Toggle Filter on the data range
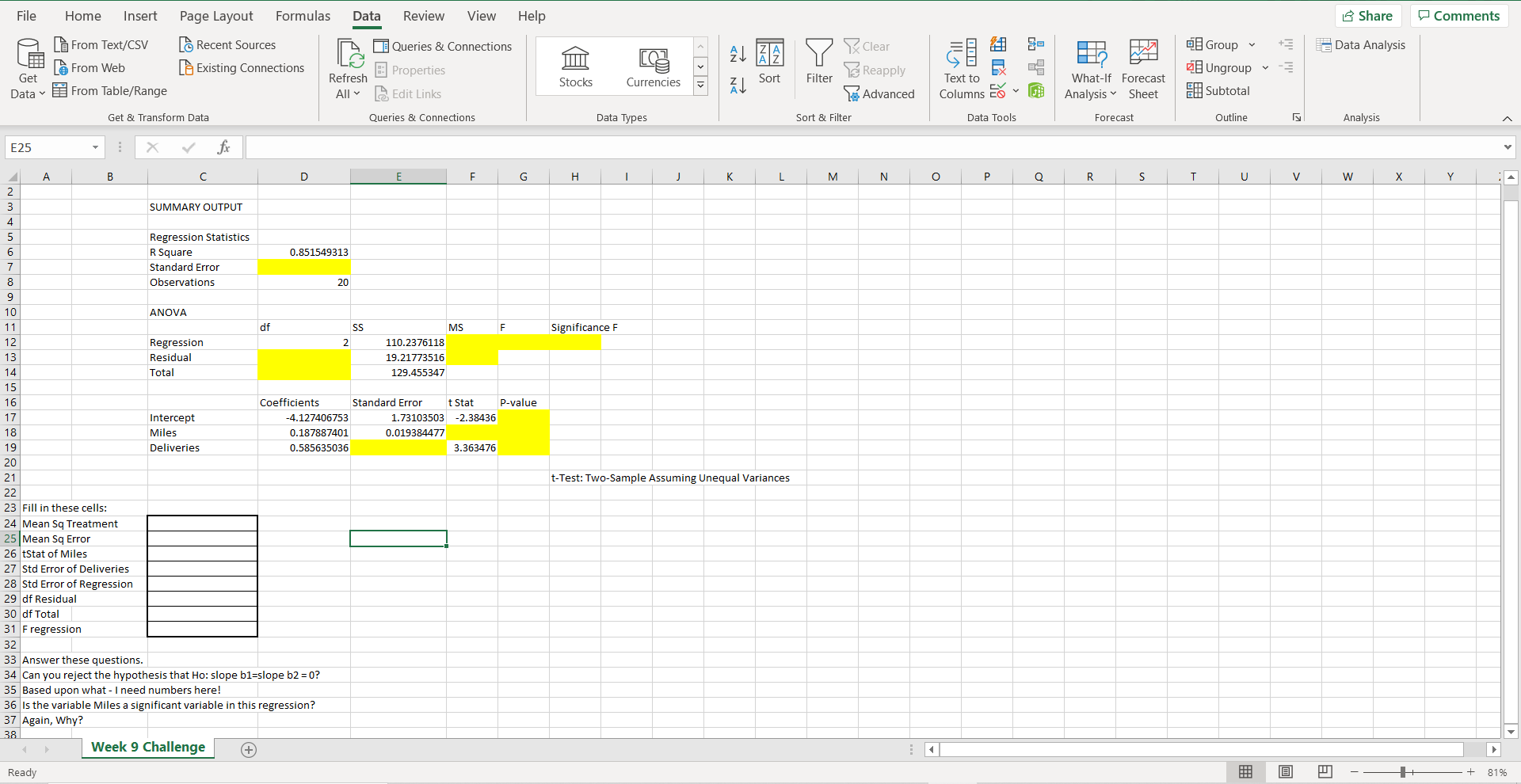This screenshot has width=1521, height=784. (x=818, y=62)
